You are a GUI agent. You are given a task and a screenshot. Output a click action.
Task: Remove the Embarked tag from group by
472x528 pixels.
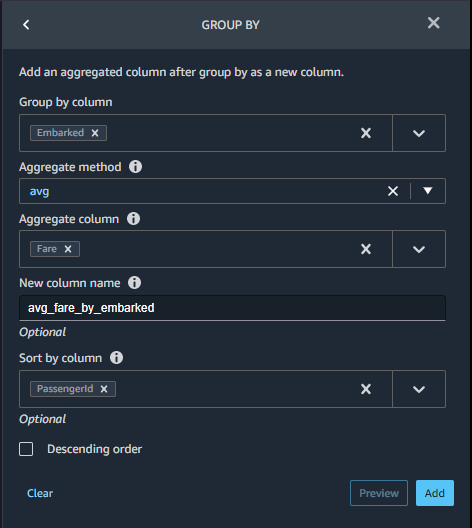pos(95,133)
